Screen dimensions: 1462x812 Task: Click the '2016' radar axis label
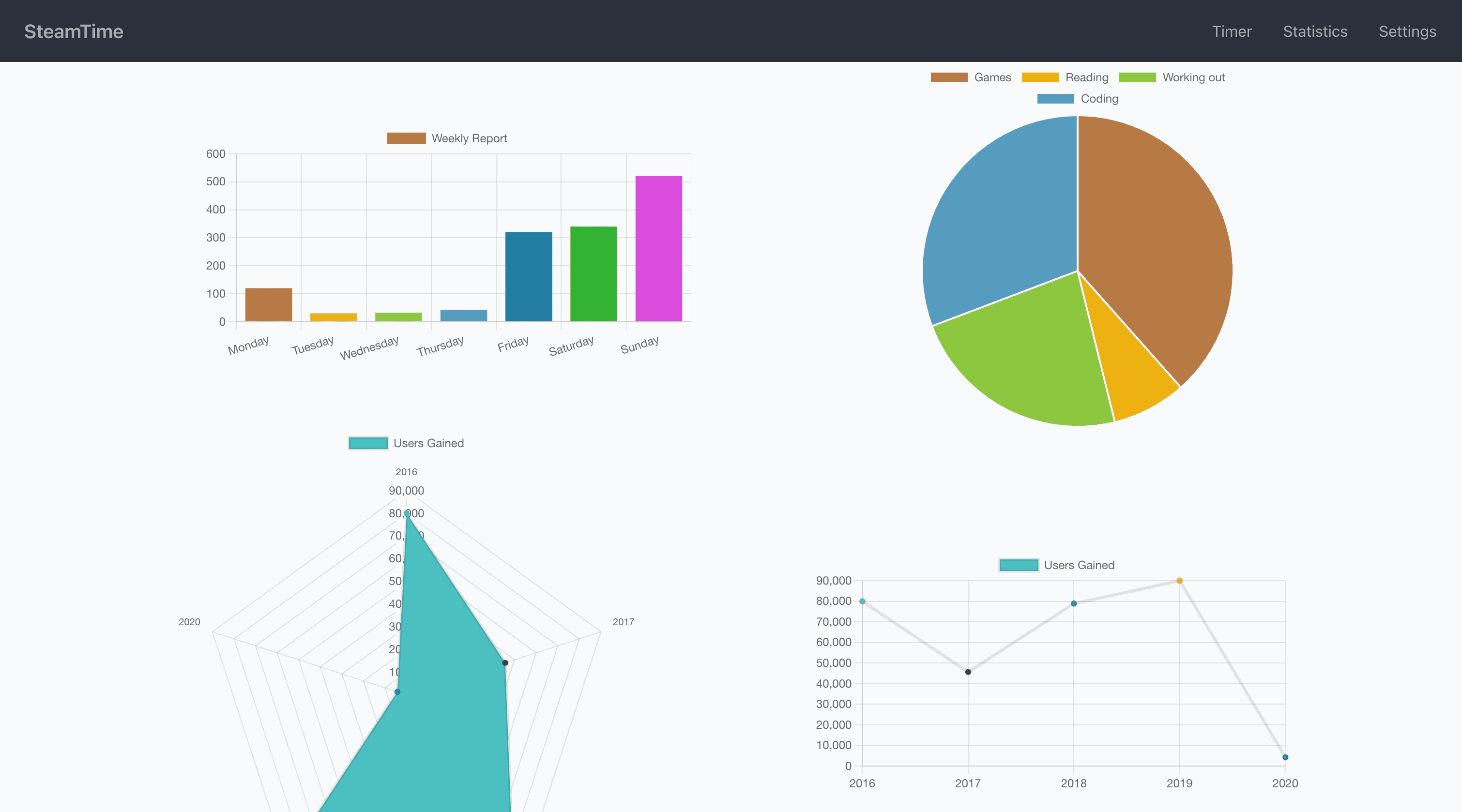(406, 472)
